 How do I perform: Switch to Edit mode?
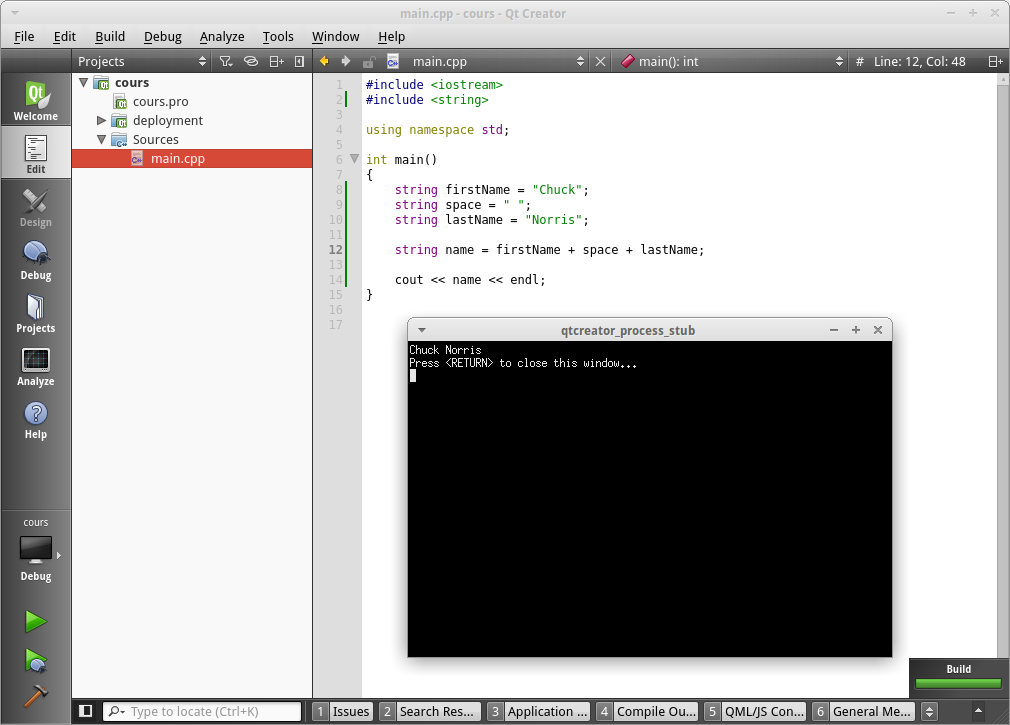point(35,153)
